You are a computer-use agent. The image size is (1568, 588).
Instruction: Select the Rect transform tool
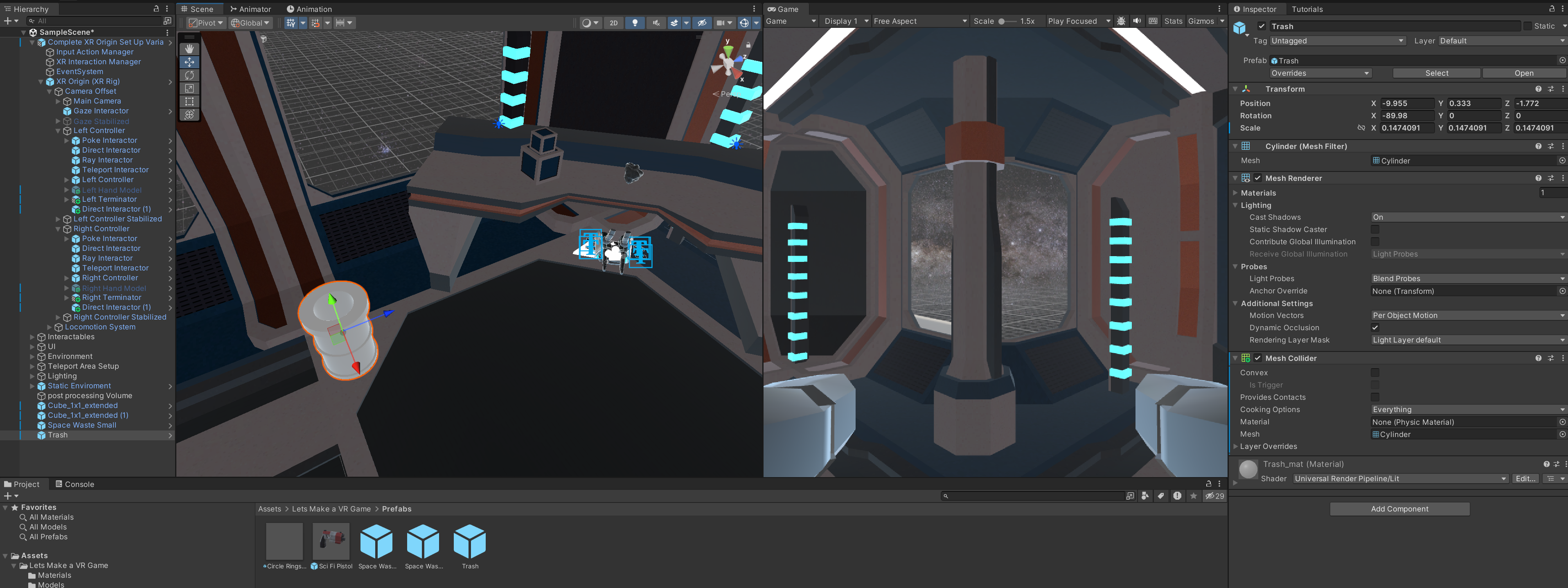click(189, 101)
